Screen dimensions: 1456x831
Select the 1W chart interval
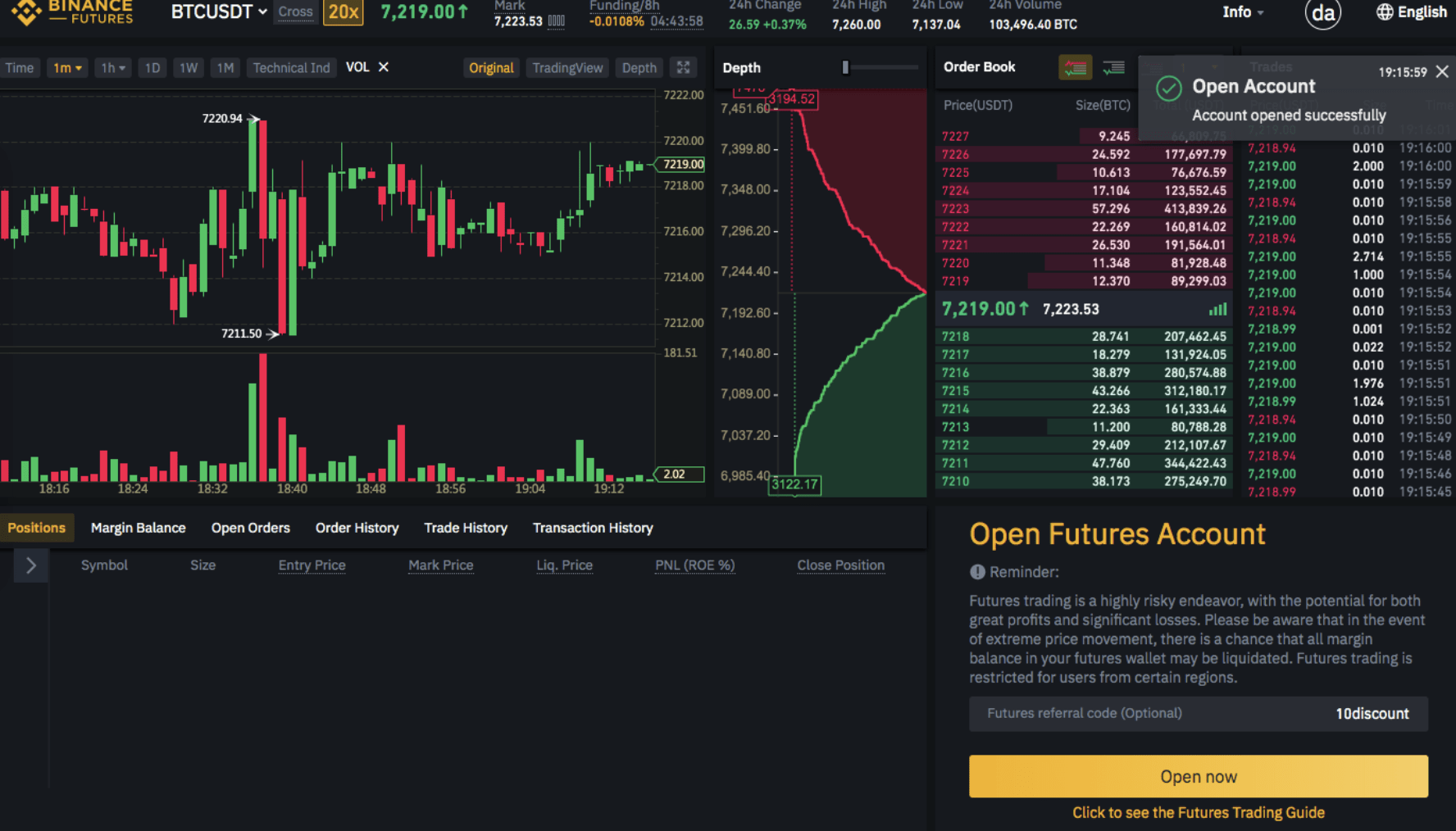tap(189, 68)
